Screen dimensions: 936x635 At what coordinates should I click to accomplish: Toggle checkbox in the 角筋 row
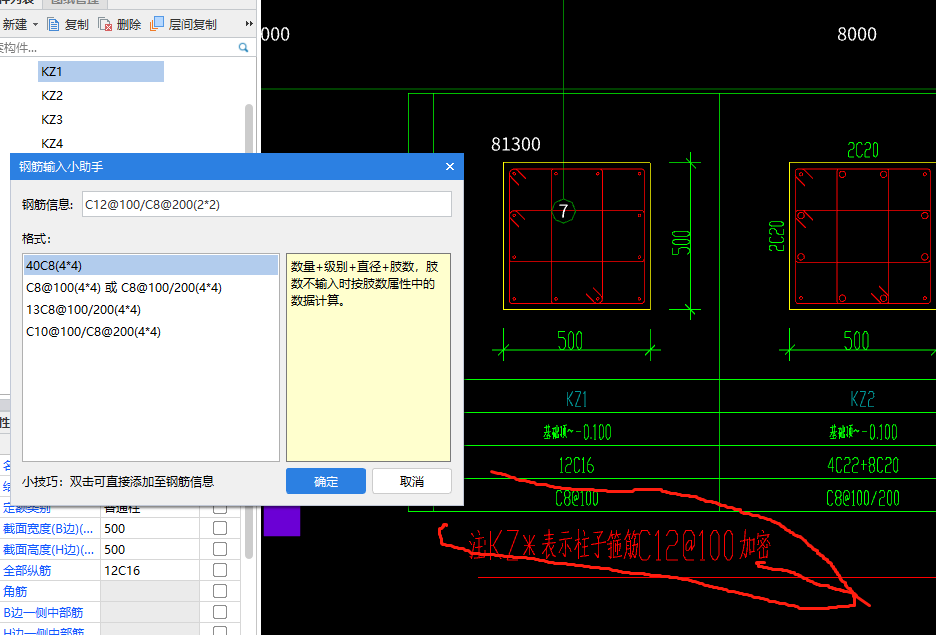220,591
